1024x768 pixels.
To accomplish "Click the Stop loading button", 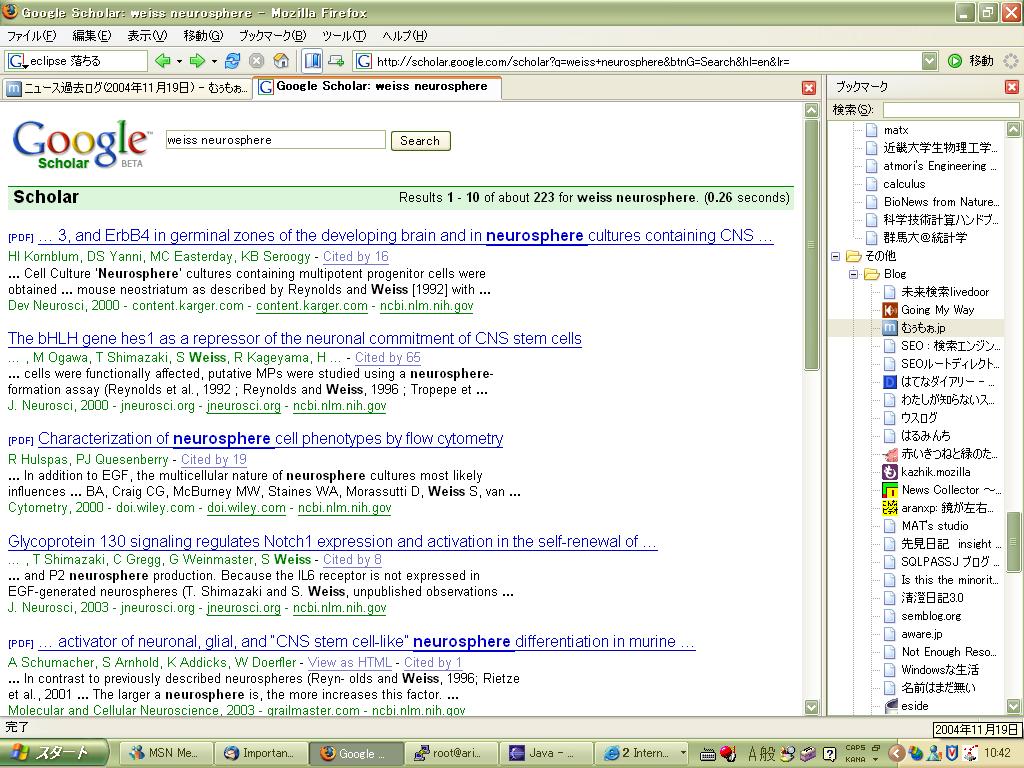I will (x=257, y=61).
